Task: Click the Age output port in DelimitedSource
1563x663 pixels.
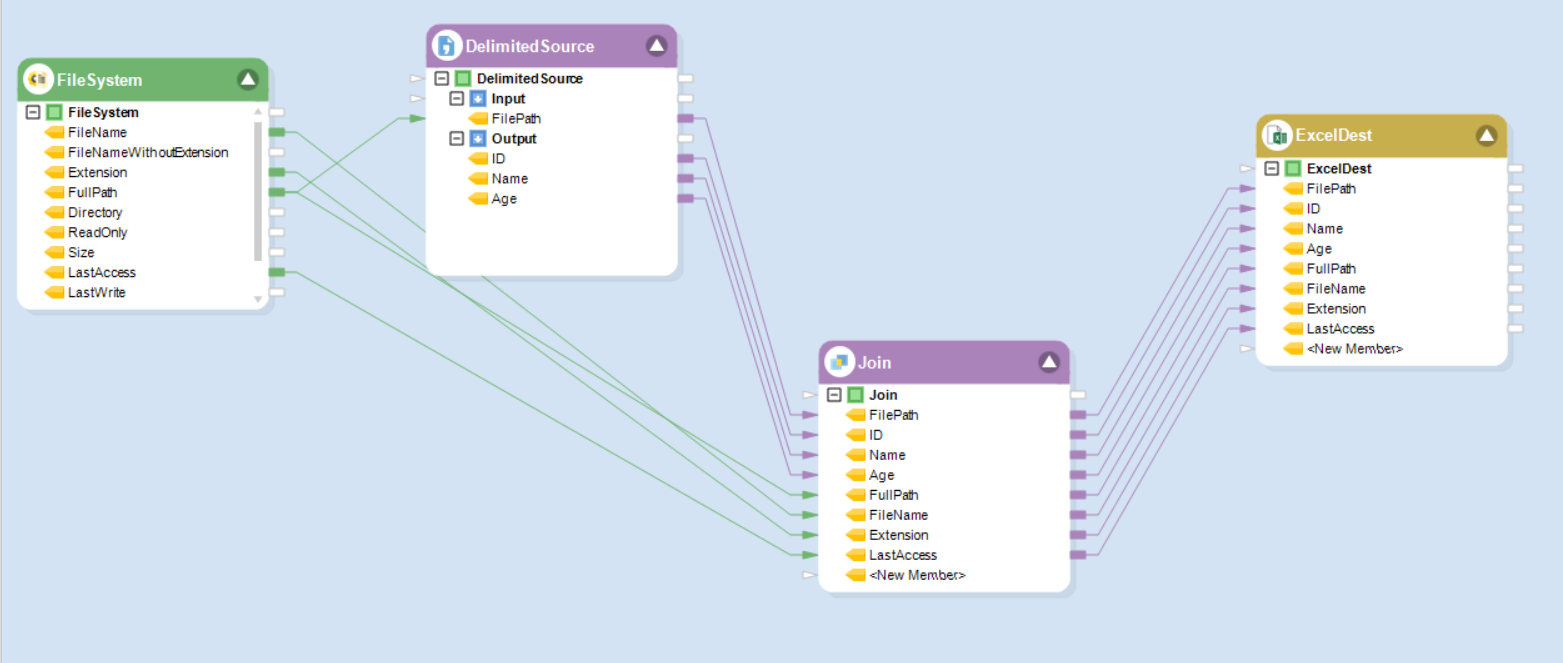Action: tap(685, 199)
